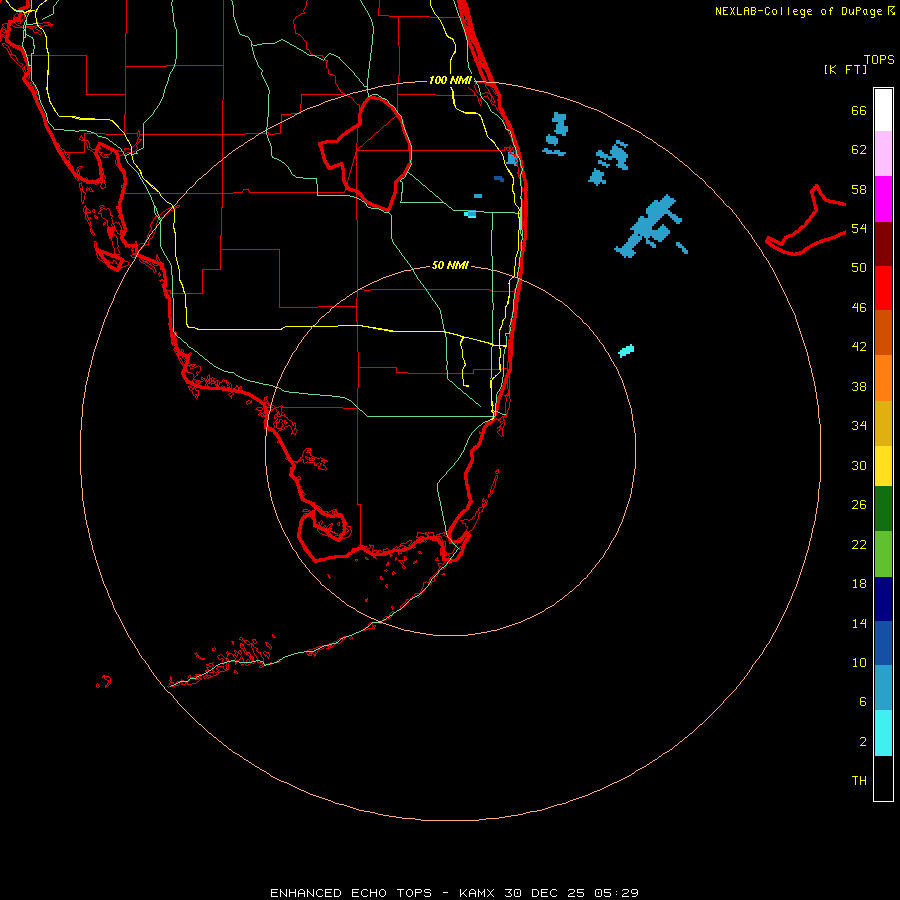Click the legend value 2
The image size is (900, 900).
(863, 742)
